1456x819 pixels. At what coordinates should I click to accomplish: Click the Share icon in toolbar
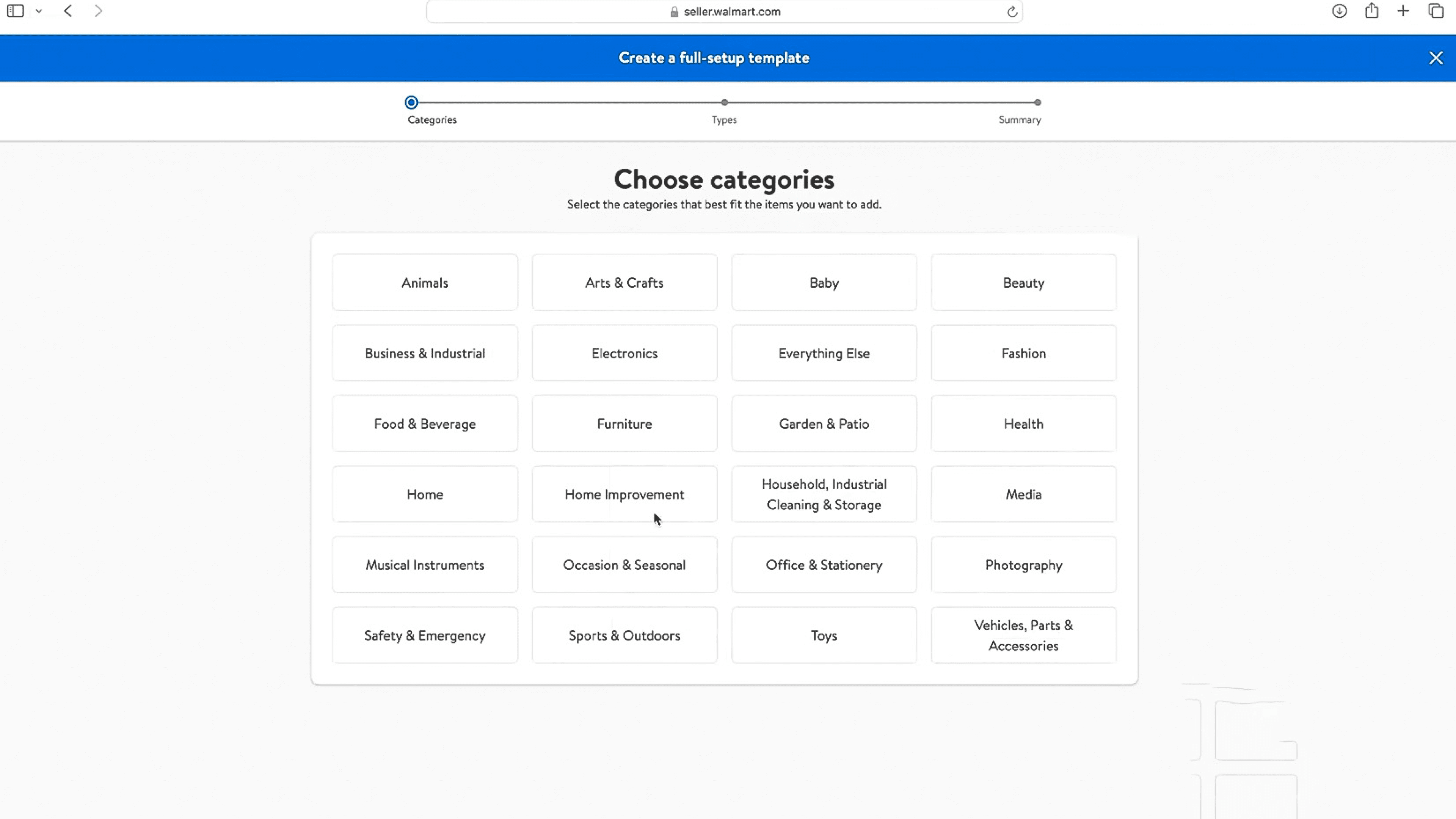click(1372, 11)
